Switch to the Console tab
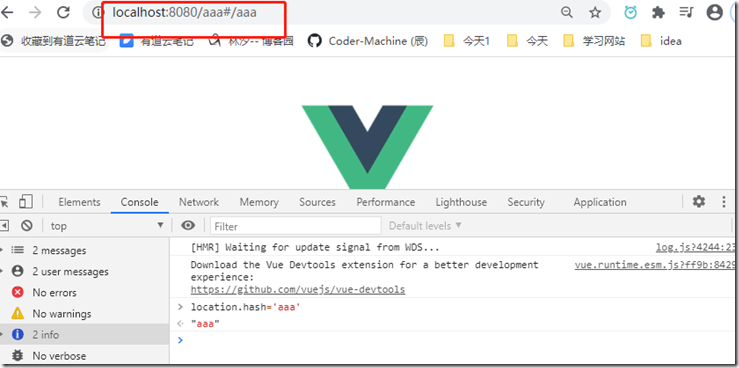The image size is (739, 368). pos(140,202)
